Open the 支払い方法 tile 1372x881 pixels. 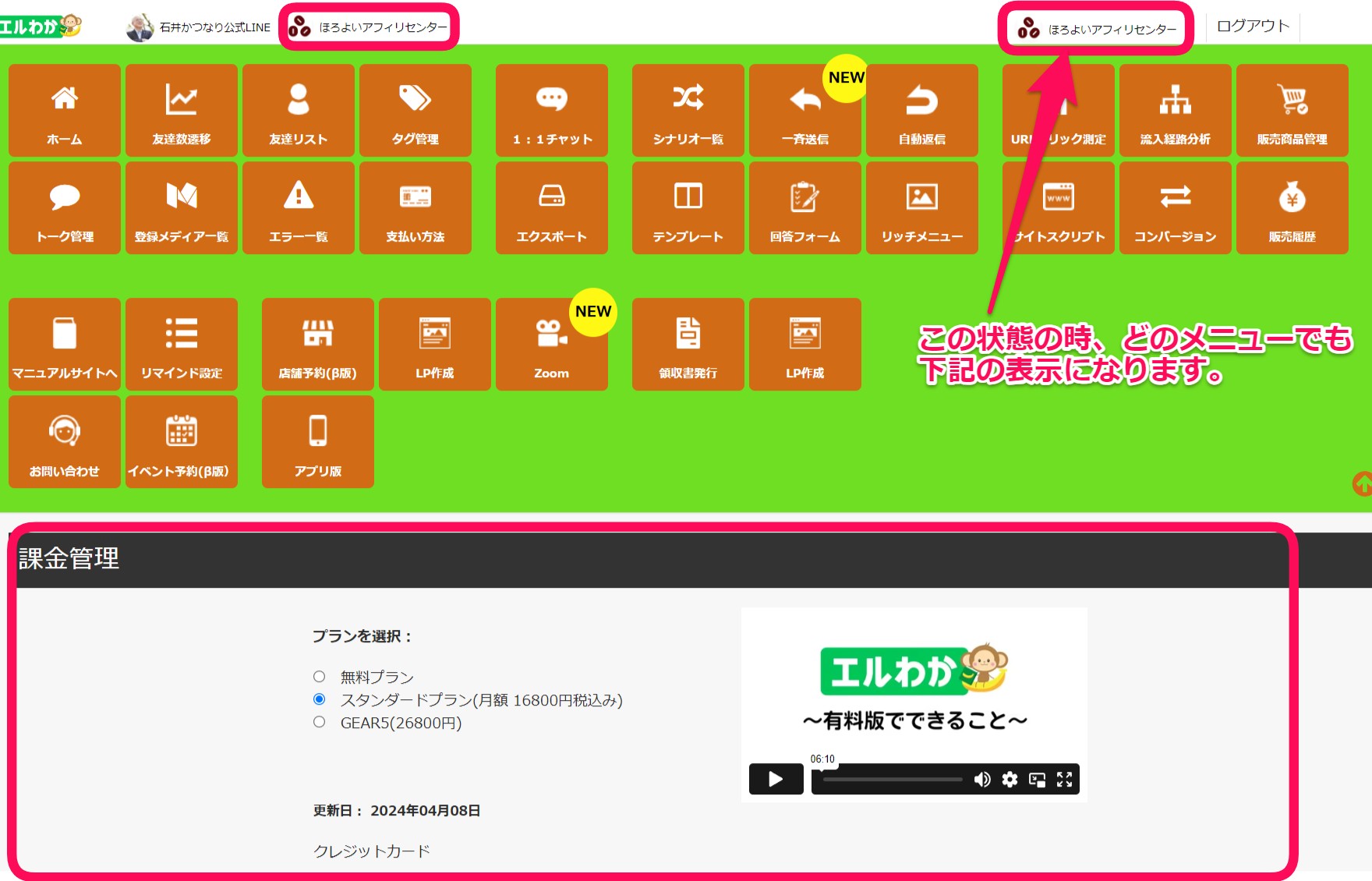415,208
